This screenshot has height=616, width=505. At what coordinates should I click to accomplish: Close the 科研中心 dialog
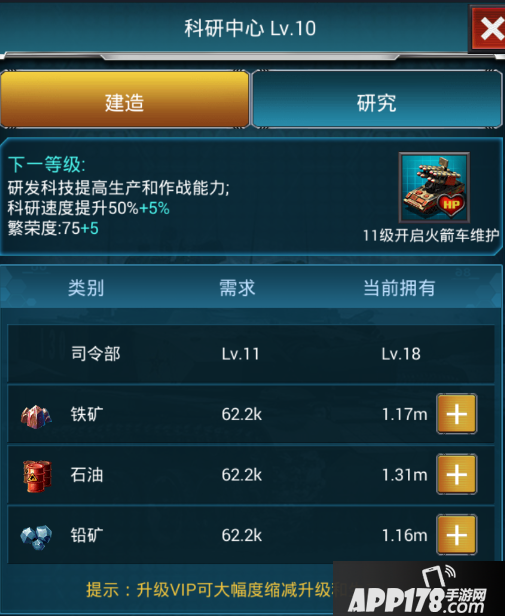click(488, 29)
